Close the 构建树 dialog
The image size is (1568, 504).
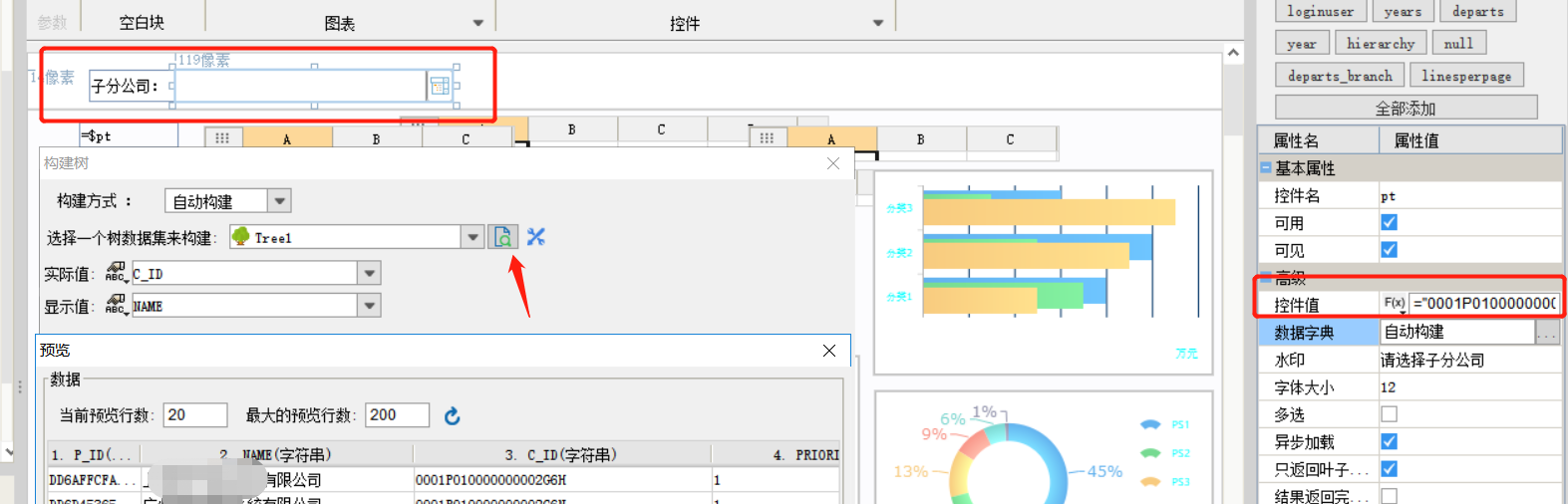pos(833,163)
